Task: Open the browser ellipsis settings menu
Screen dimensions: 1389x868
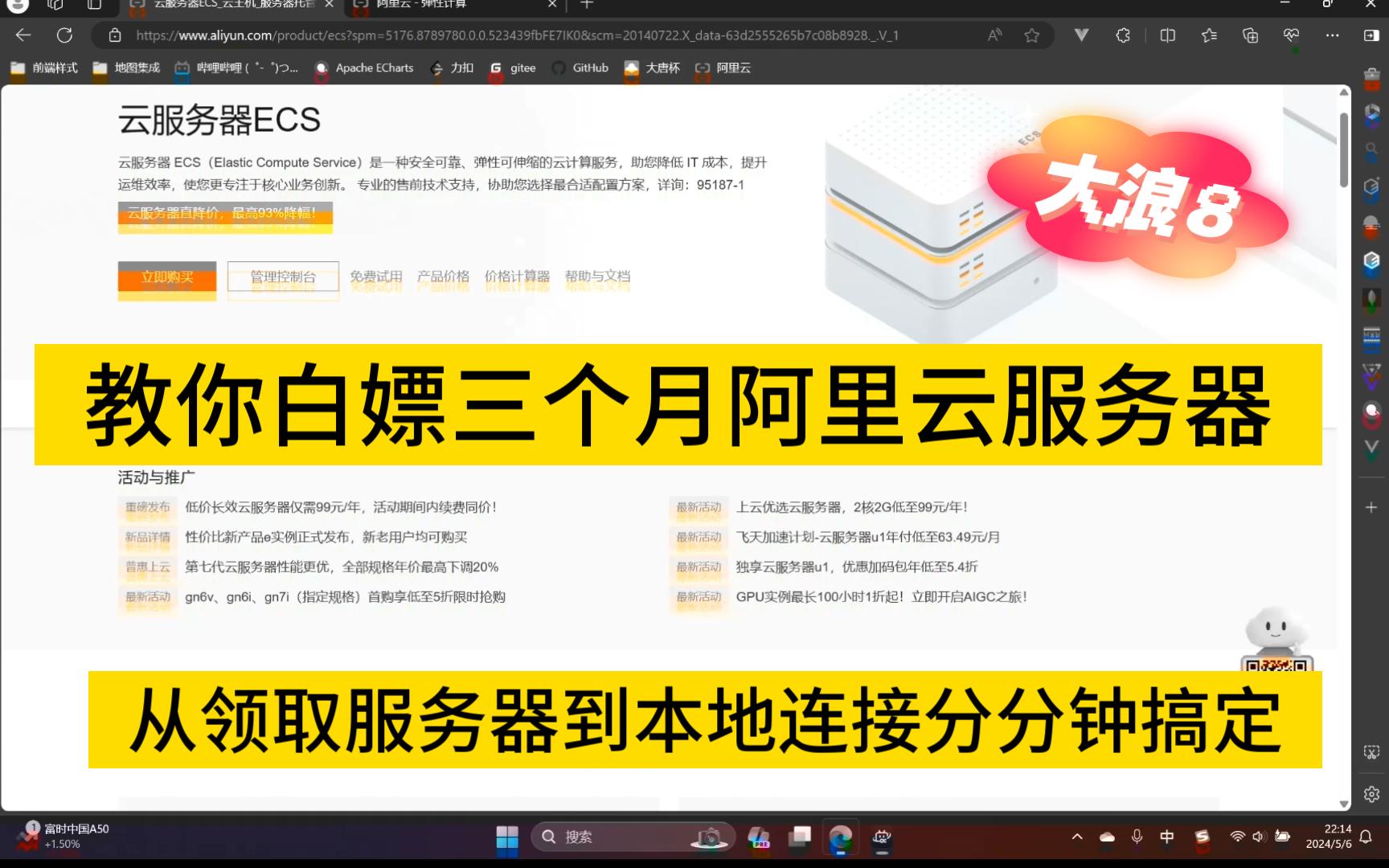Action: [1332, 35]
